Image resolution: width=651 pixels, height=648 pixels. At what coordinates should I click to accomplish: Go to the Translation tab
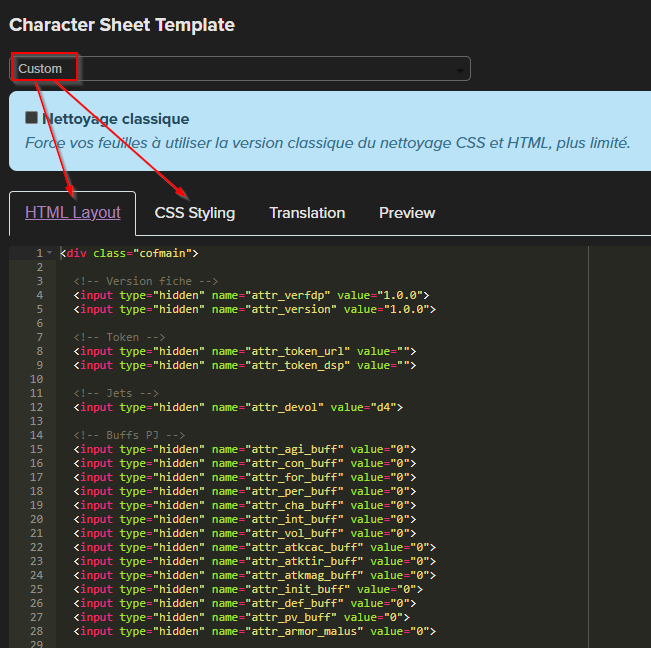point(307,213)
